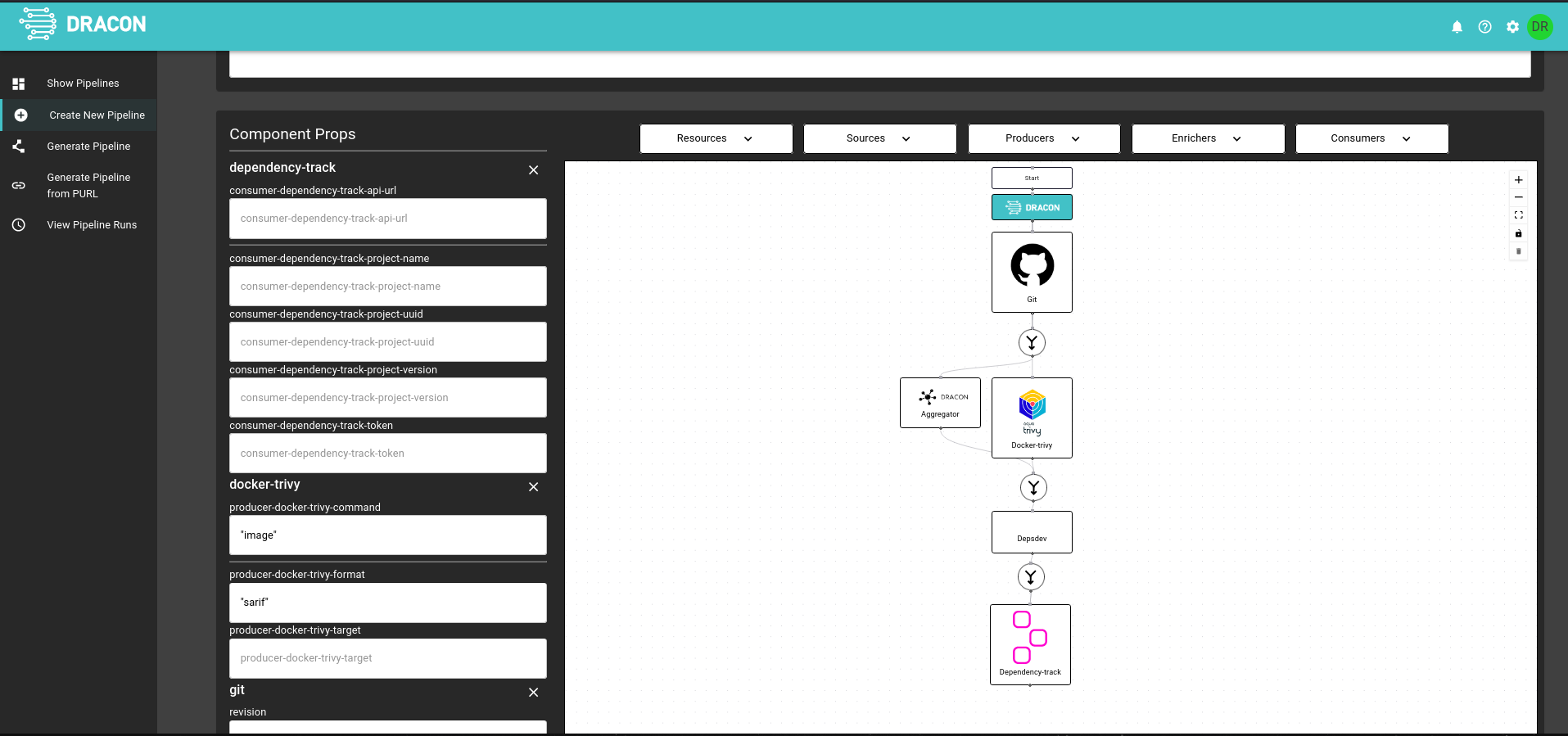This screenshot has width=1568, height=736.
Task: Toggle canvas interactivity lock
Action: 1518,233
